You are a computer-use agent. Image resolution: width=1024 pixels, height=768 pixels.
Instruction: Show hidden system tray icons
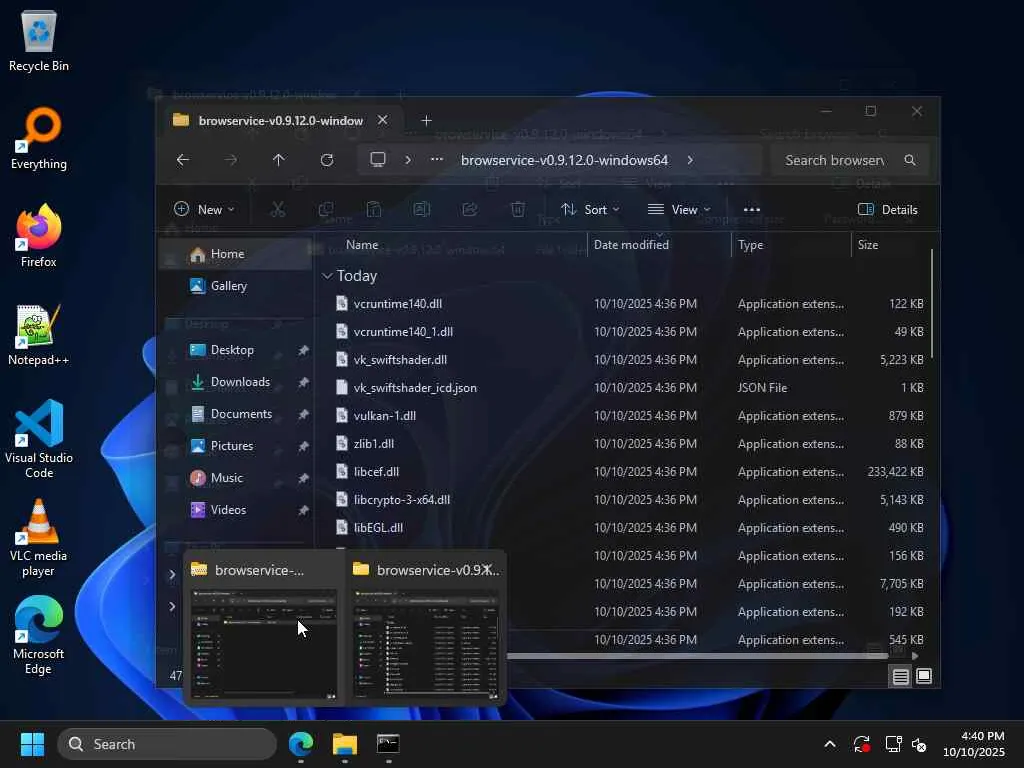[x=830, y=744]
